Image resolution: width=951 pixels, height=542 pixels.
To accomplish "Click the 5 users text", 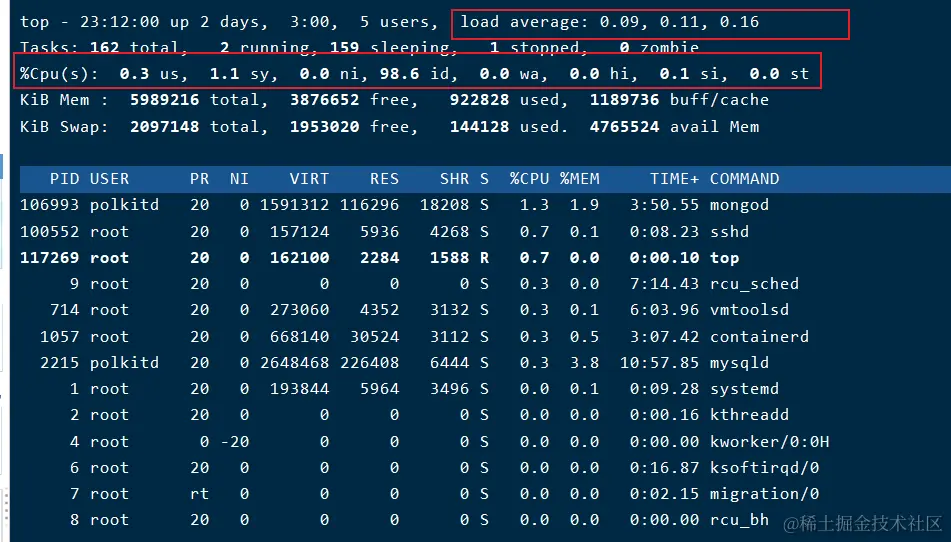I will (x=395, y=22).
